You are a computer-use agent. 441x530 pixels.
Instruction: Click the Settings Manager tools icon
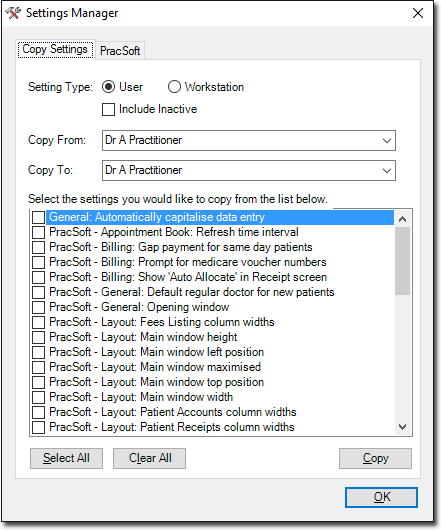click(x=14, y=13)
